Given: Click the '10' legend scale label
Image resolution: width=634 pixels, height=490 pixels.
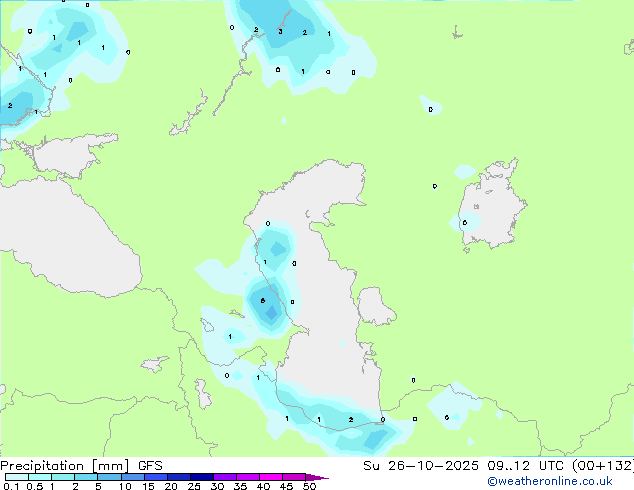Looking at the screenshot, I should pos(125,486).
